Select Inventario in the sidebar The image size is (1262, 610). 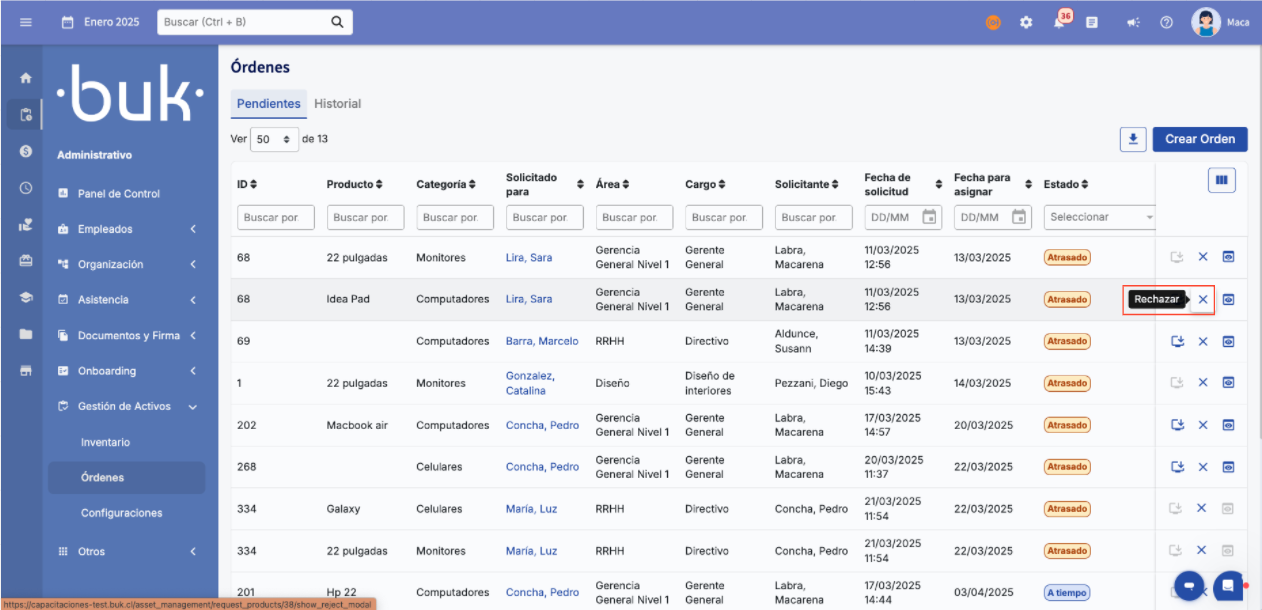tap(105, 442)
